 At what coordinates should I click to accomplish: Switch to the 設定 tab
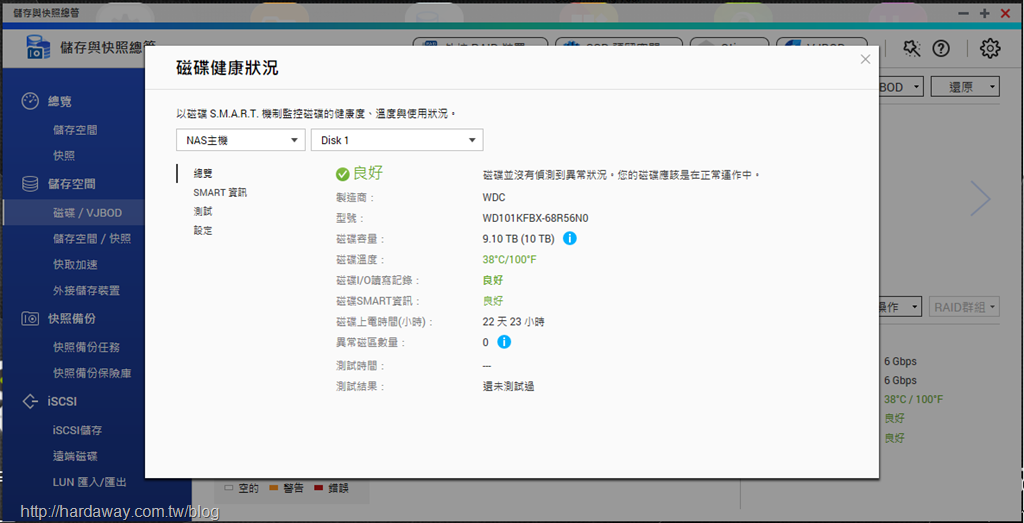[x=203, y=230]
